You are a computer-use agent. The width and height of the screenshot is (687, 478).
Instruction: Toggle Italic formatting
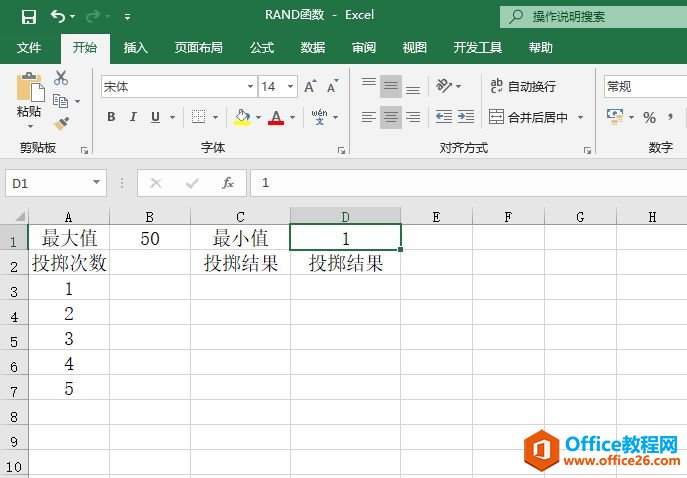click(x=133, y=117)
